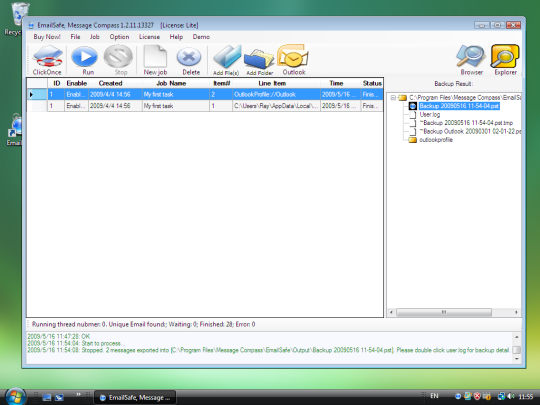The height and width of the screenshot is (405, 540).
Task: Click the log panel scroll down arrow
Action: 517,359
